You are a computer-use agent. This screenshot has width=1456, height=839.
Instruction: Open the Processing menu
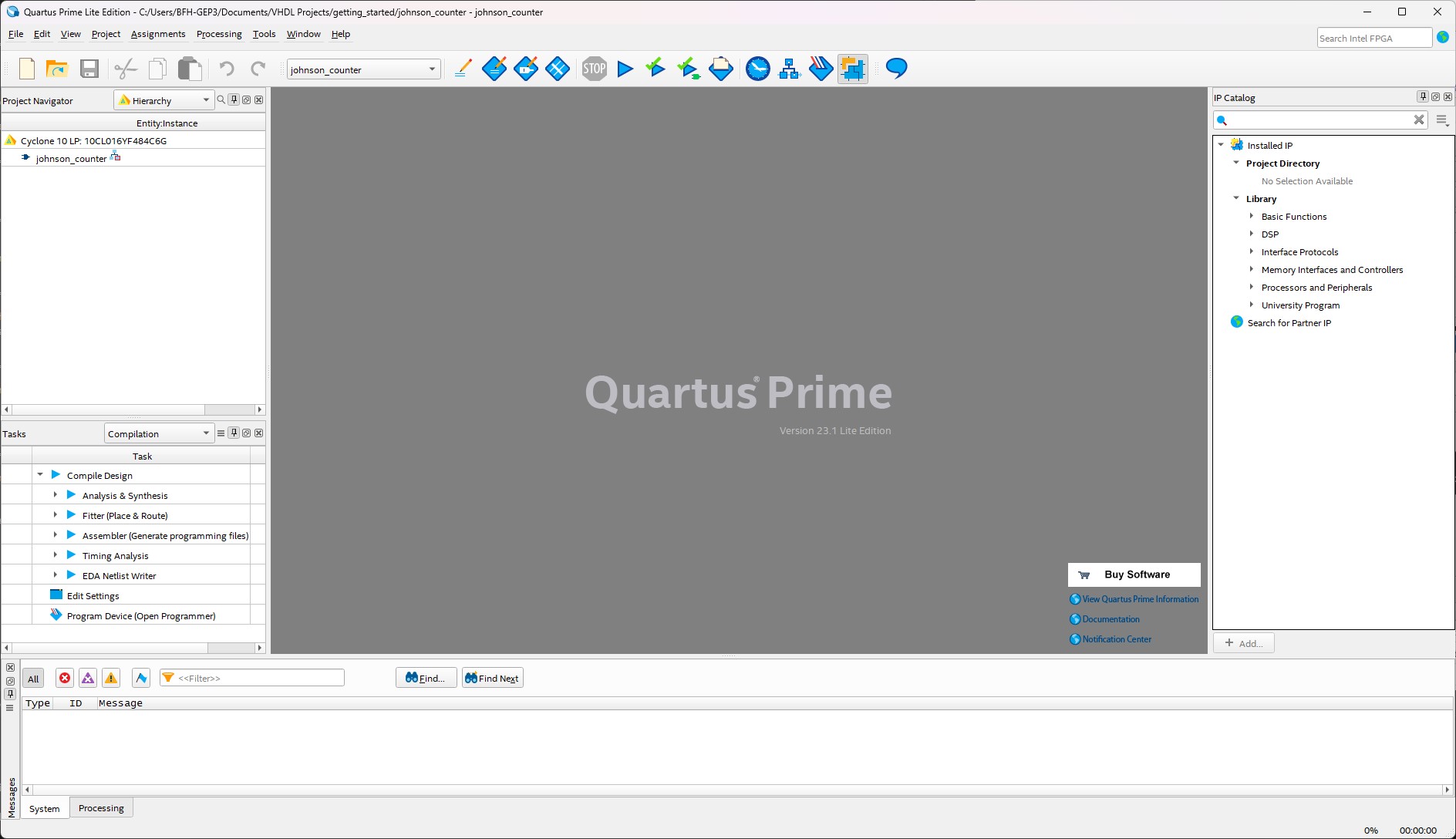coord(219,34)
